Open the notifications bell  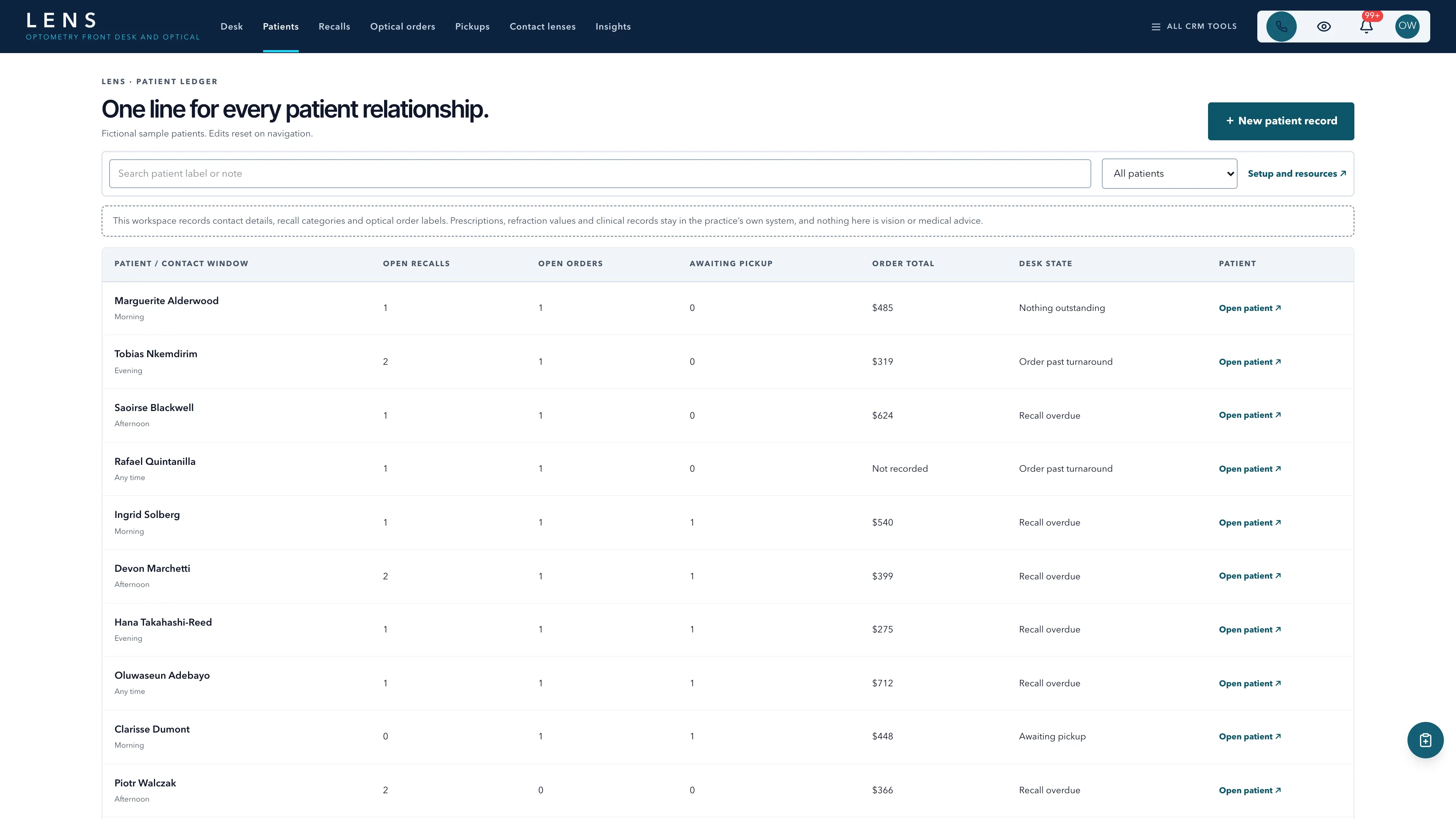(1366, 27)
